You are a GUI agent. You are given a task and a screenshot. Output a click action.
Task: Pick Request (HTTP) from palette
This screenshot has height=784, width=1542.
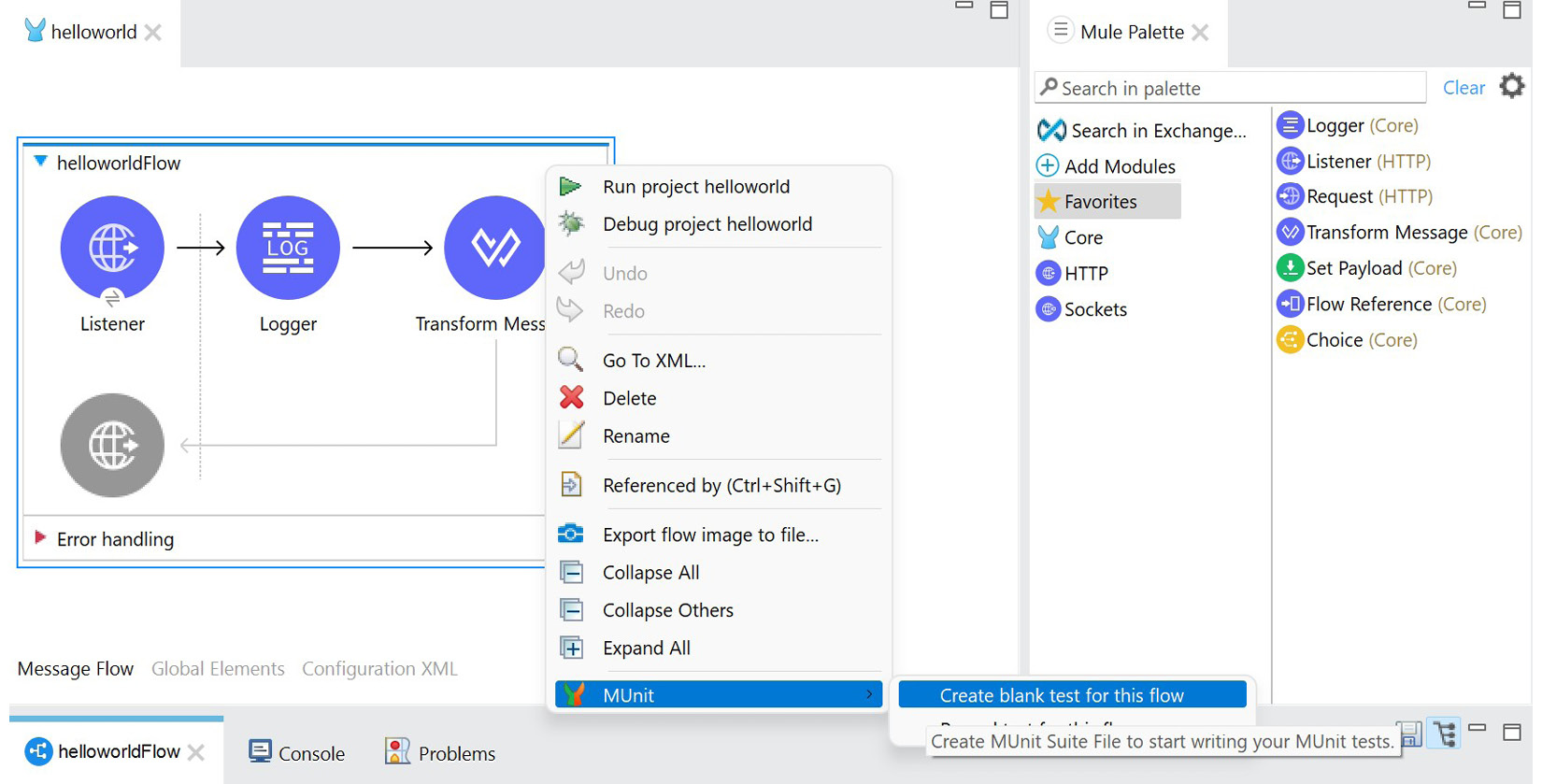(1355, 196)
